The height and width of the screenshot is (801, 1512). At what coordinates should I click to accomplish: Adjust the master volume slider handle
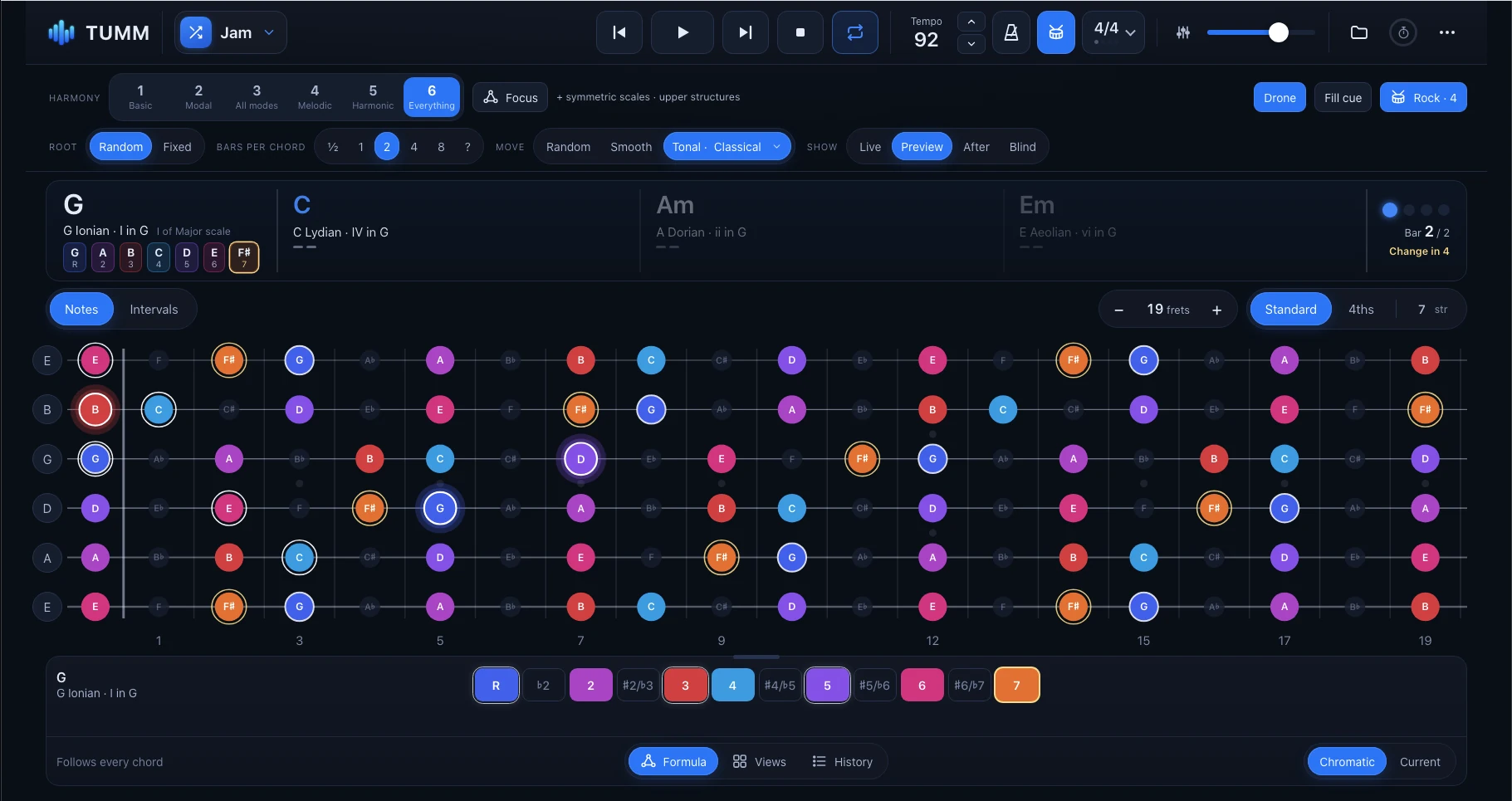(1278, 32)
